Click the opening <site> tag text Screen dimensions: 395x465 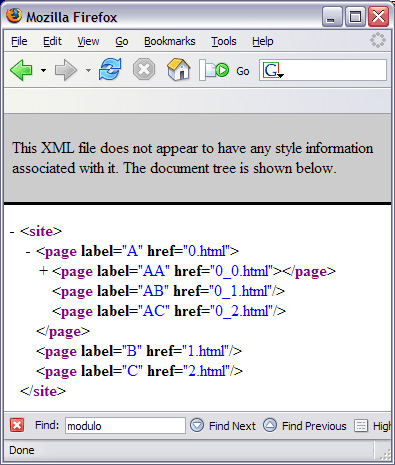click(x=41, y=231)
